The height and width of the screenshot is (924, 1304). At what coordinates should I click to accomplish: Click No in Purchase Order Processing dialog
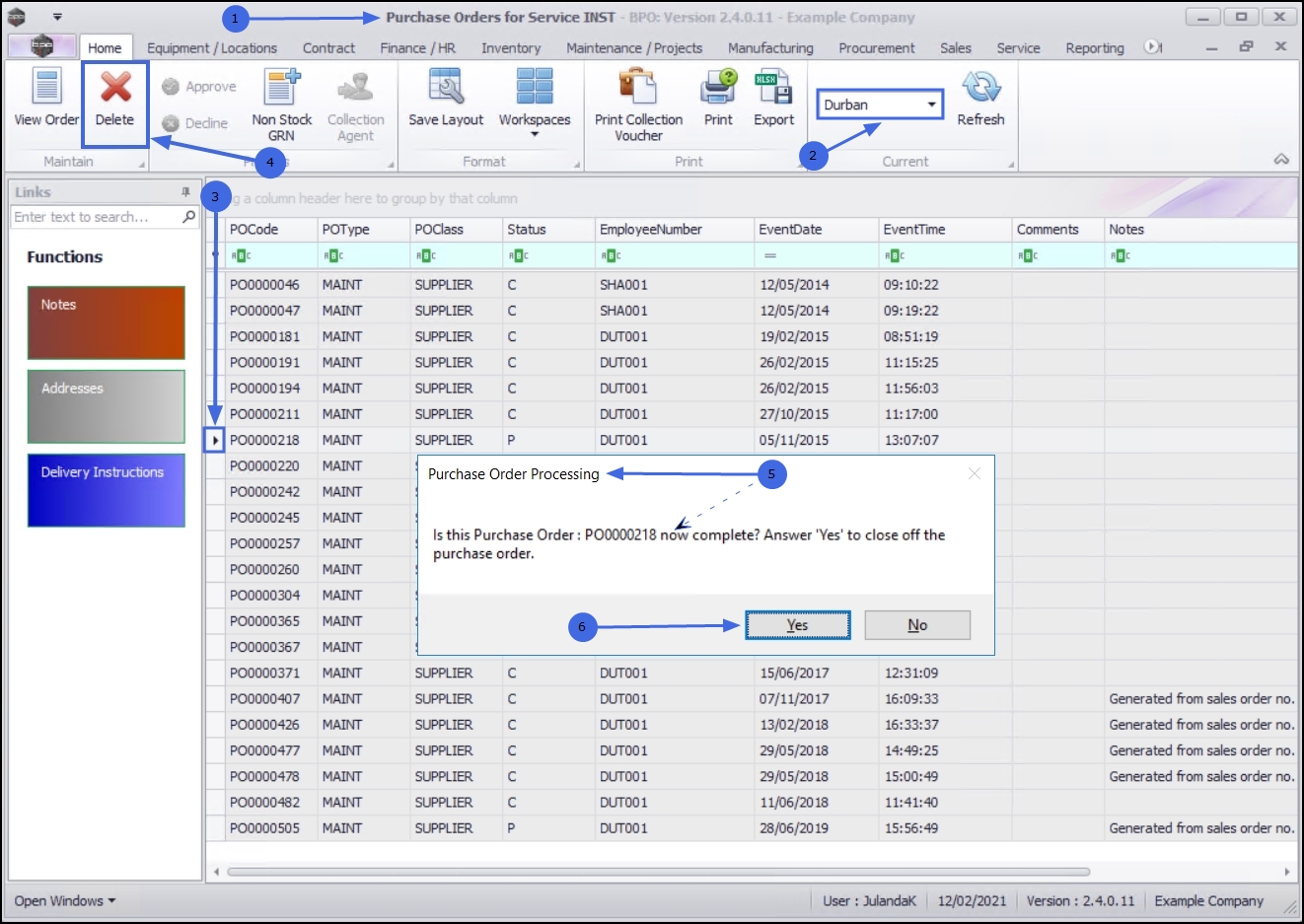point(917,625)
